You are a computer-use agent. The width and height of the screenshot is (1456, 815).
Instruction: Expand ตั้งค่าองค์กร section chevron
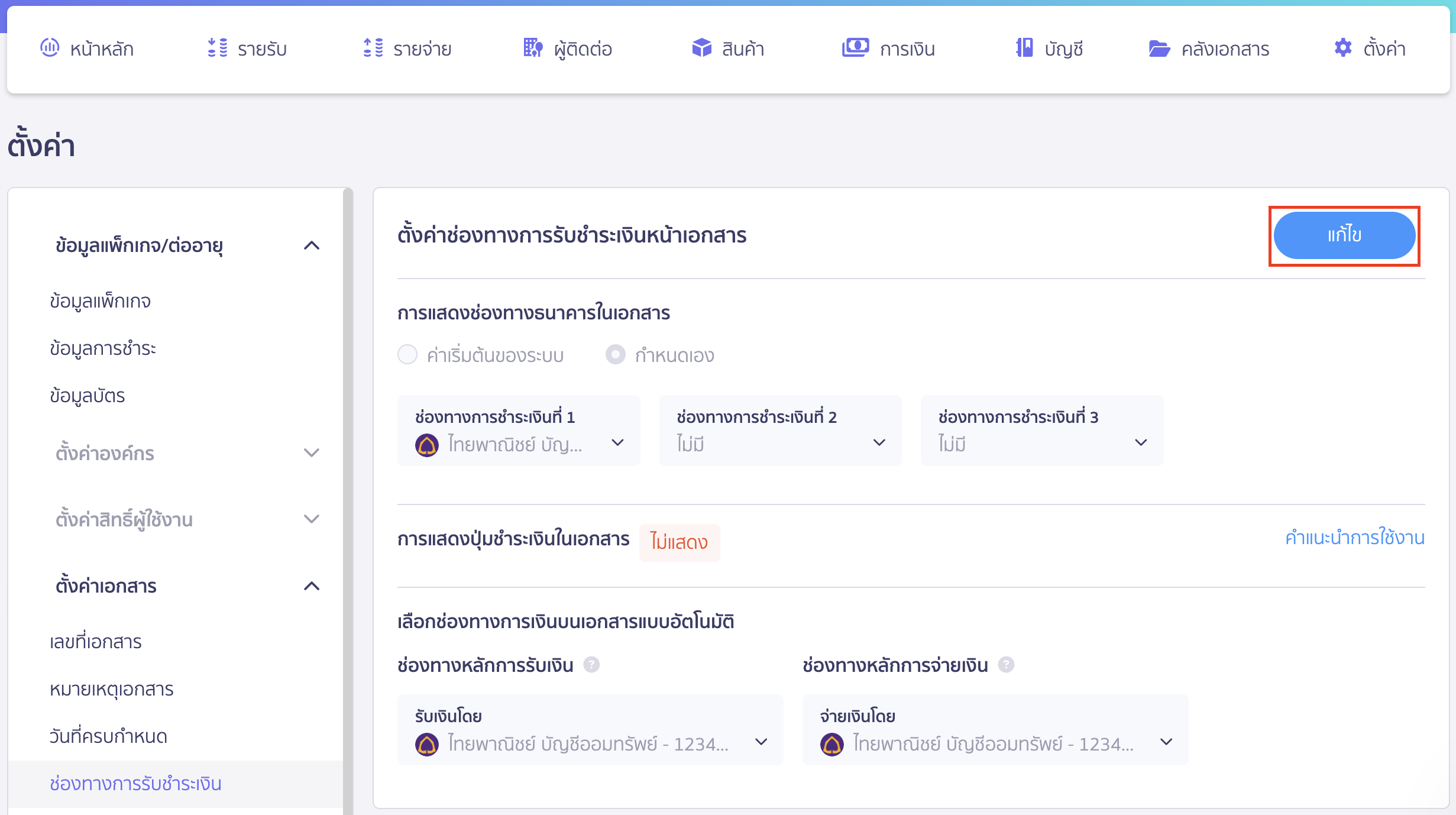point(312,453)
